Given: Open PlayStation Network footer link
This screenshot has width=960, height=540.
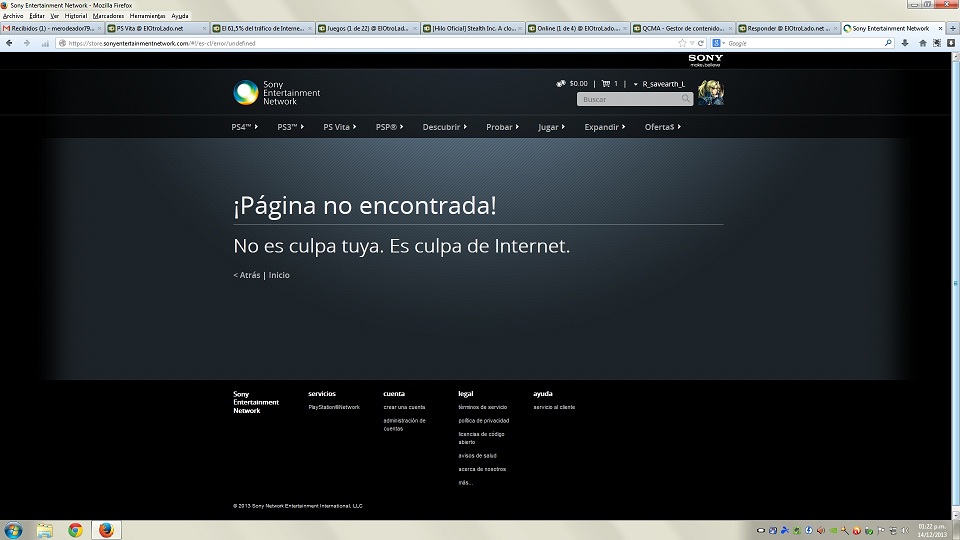Looking at the screenshot, I should pos(334,407).
